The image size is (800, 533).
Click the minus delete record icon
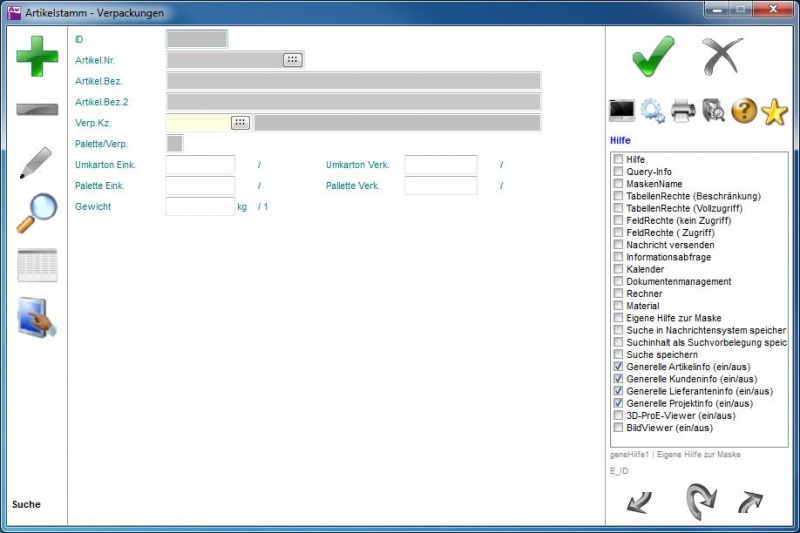pos(37,109)
